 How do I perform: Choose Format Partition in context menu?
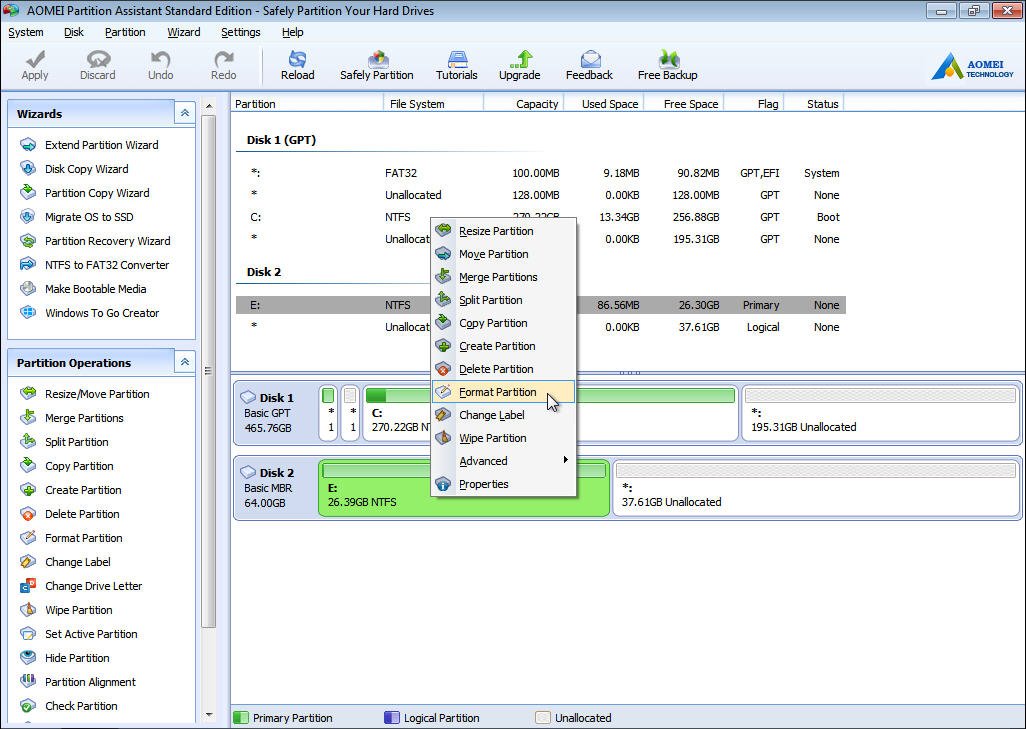(497, 392)
